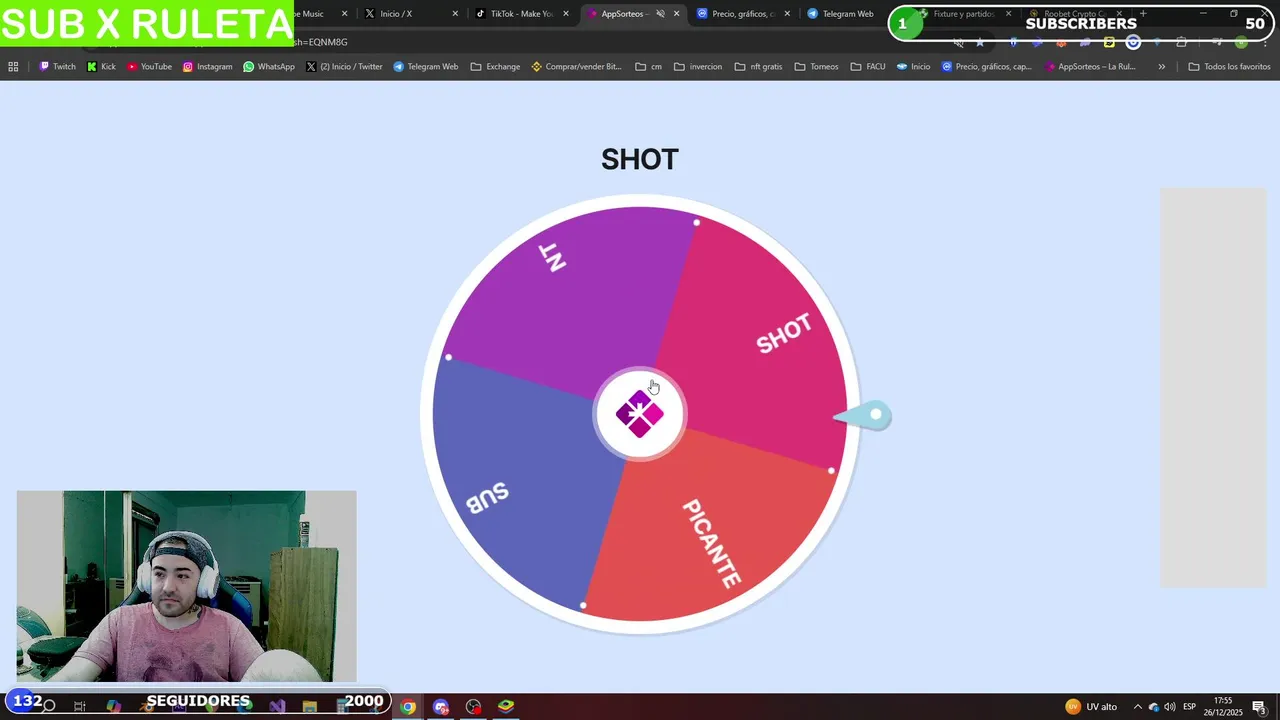
Task: Open the File Explorer taskbar icon
Action: pyautogui.click(x=310, y=707)
